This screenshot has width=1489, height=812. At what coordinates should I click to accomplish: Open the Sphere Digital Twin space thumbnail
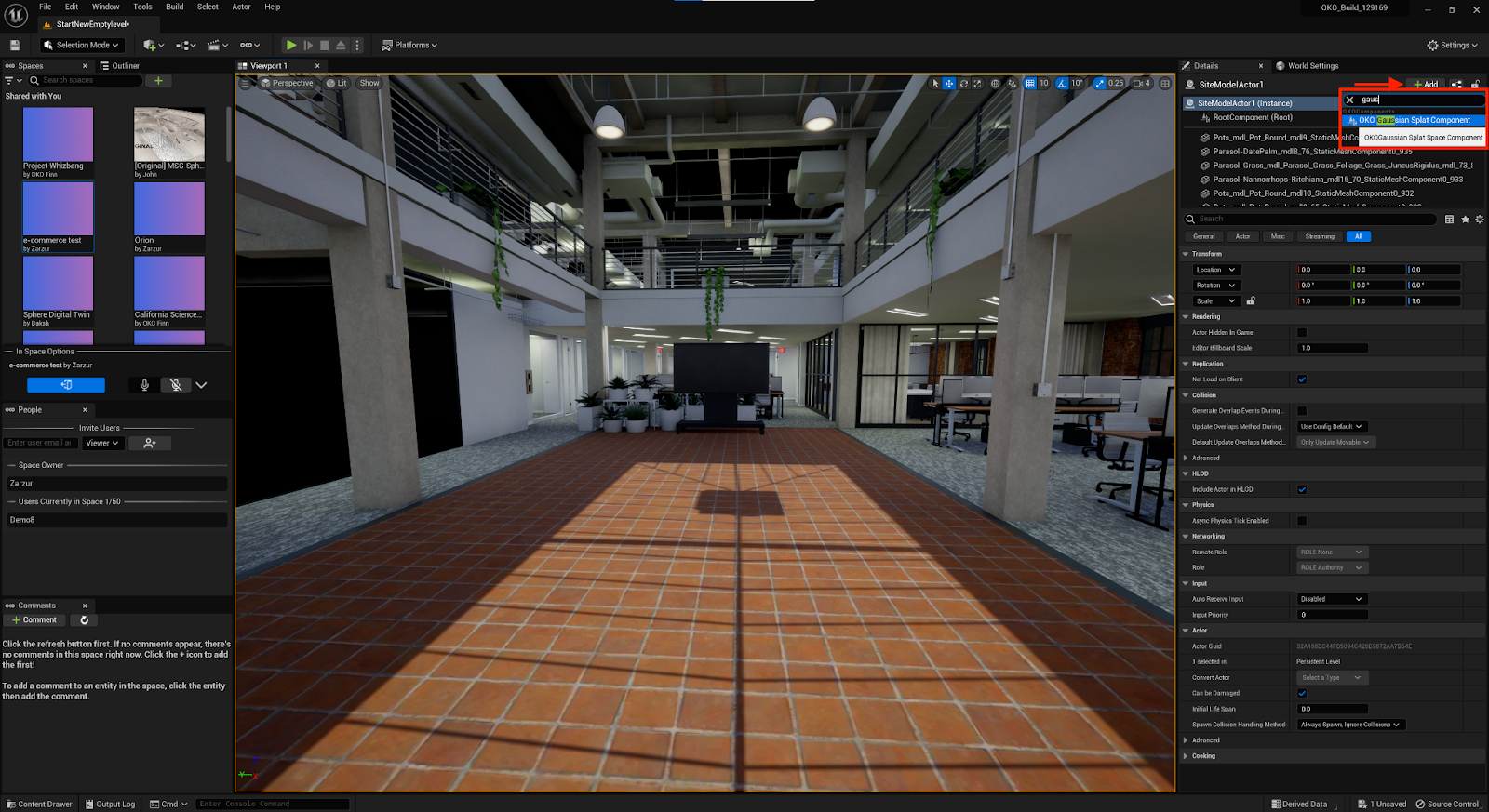(58, 283)
